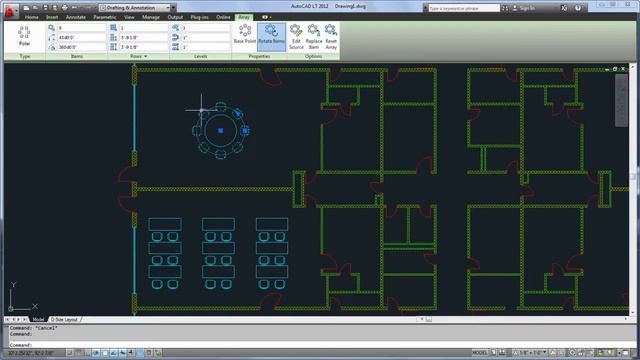Open the Plug-ins ribbon tab
640x360 pixels.
200,17
